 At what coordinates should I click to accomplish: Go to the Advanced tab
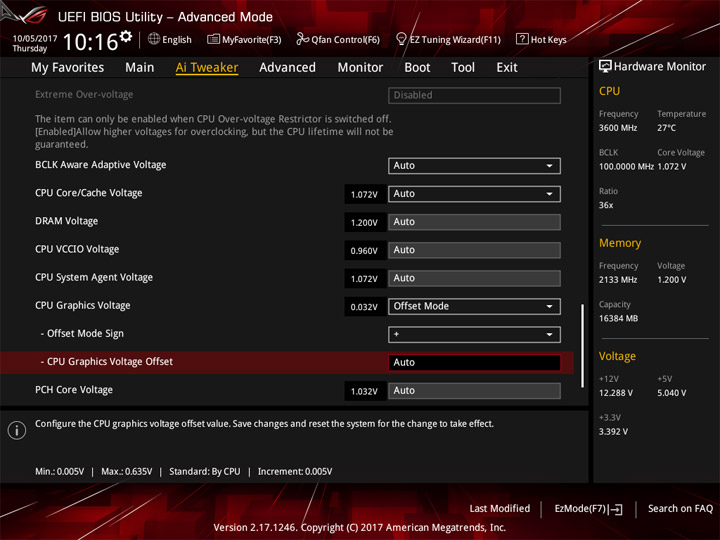click(x=287, y=68)
